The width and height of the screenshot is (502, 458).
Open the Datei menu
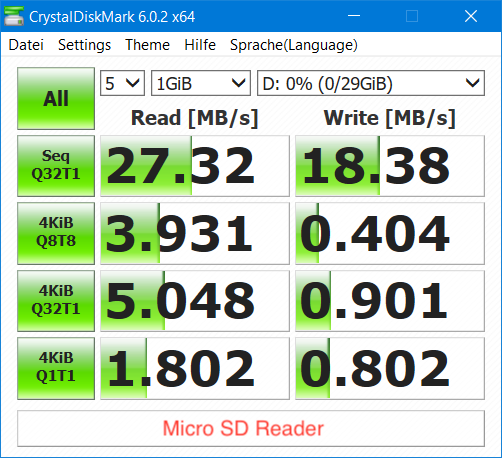pos(26,45)
